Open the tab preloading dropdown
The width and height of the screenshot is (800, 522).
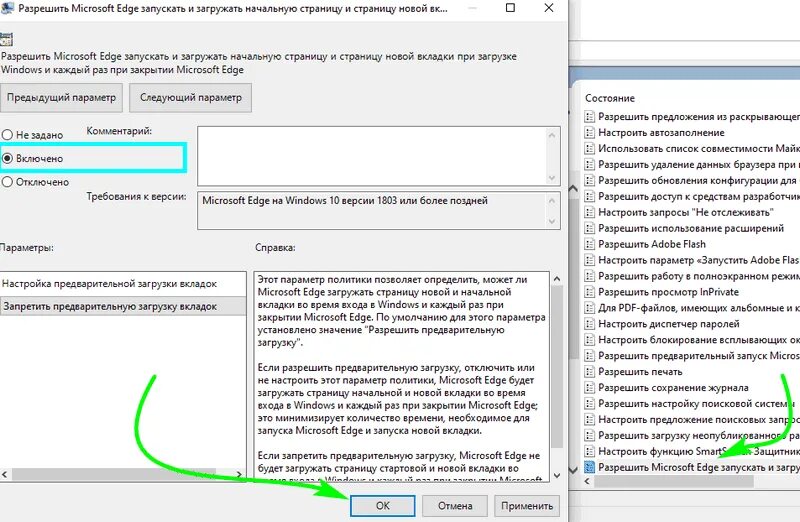coord(123,306)
